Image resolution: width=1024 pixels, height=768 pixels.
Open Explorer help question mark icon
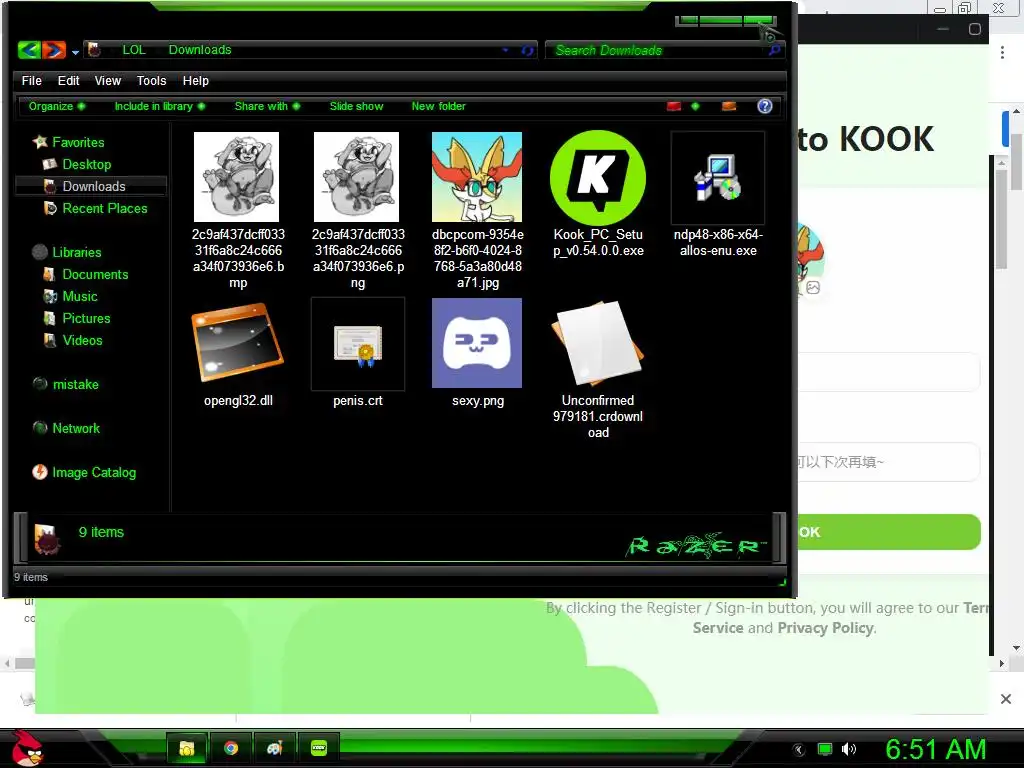(765, 106)
